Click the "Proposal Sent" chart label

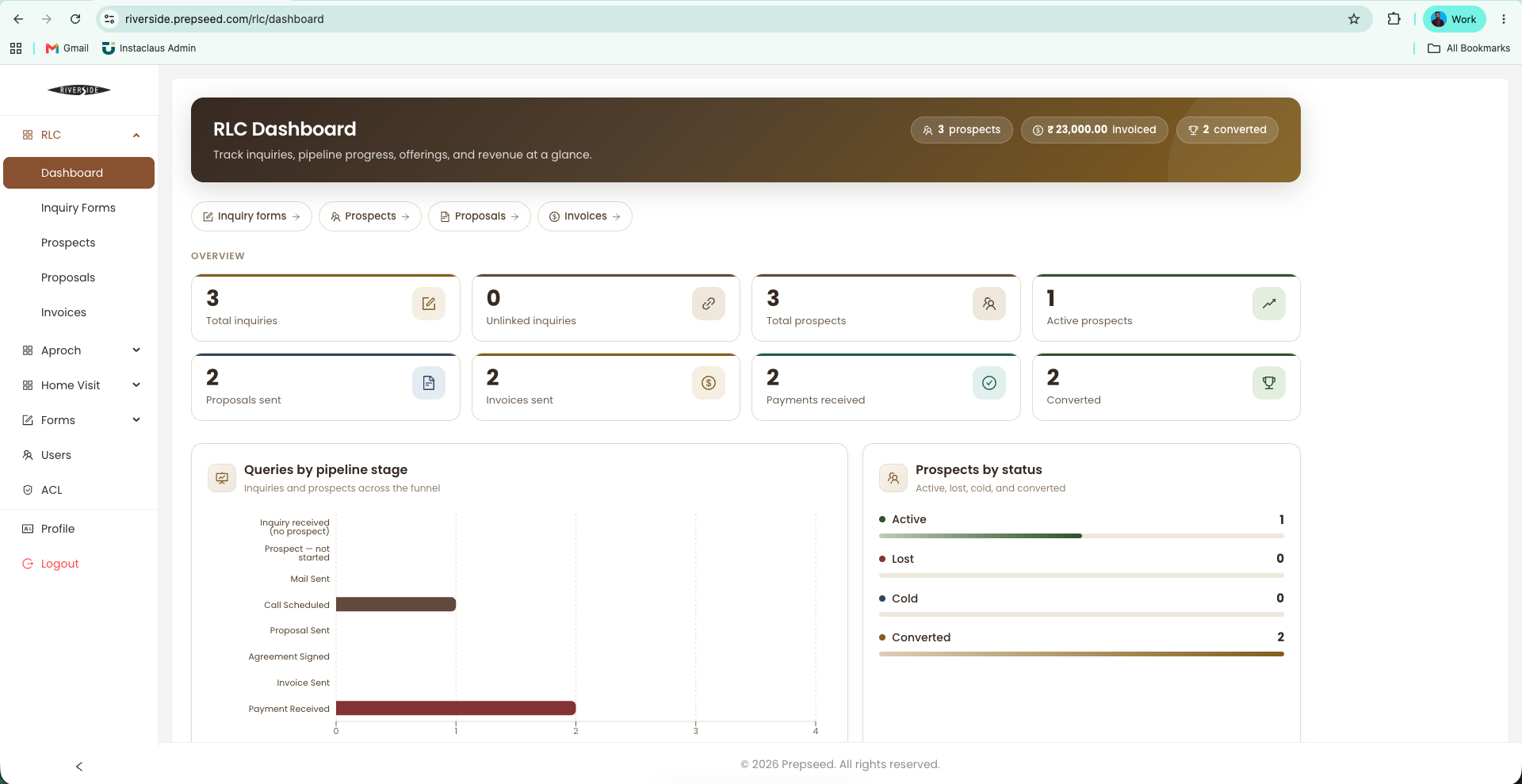[x=300, y=630]
